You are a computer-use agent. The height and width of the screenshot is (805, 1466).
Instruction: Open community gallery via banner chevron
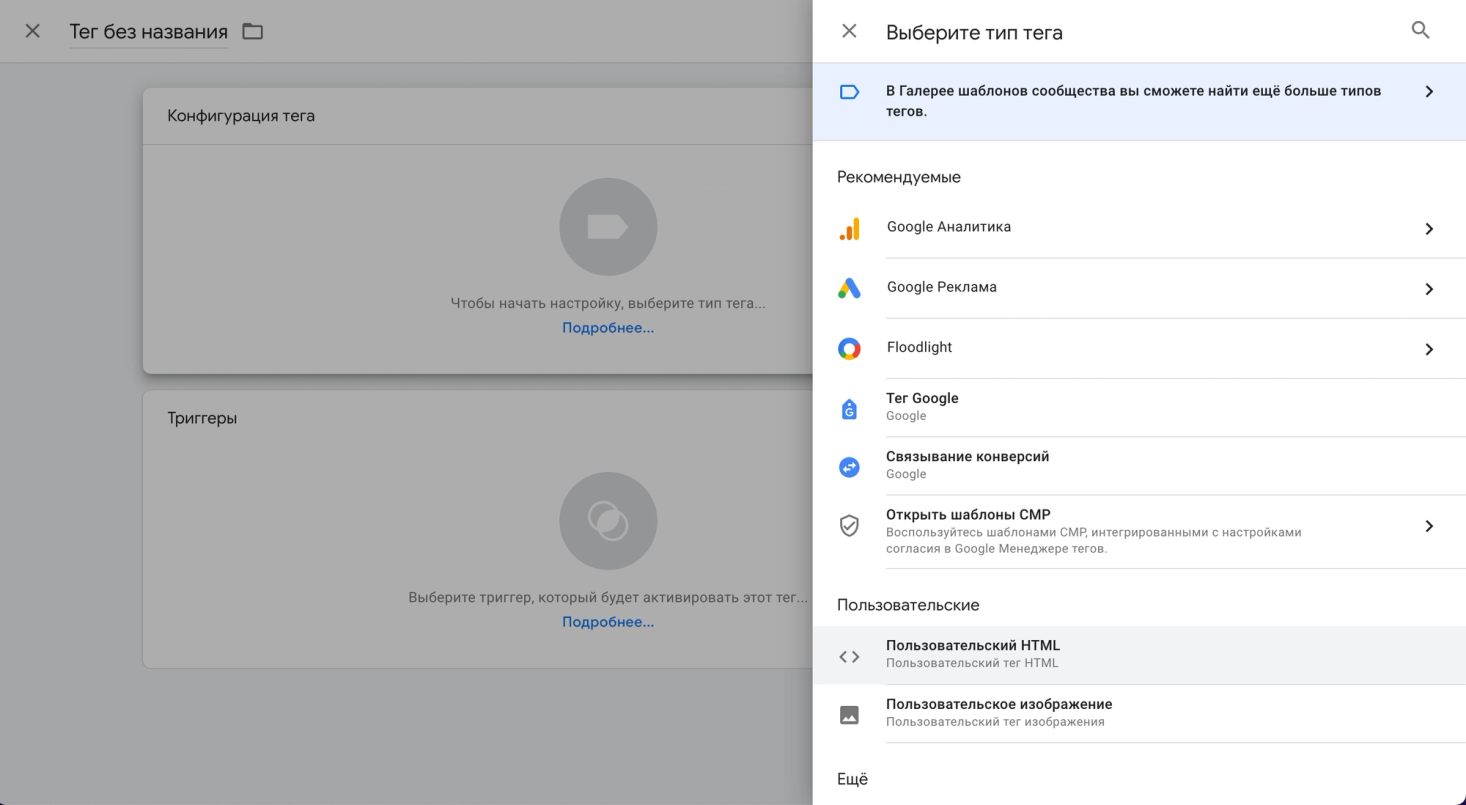1429,91
